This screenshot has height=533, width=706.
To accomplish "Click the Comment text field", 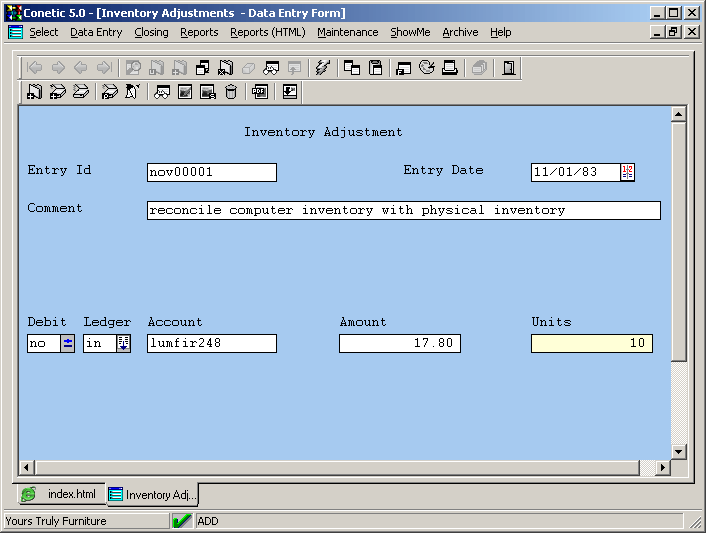I will tap(403, 211).
